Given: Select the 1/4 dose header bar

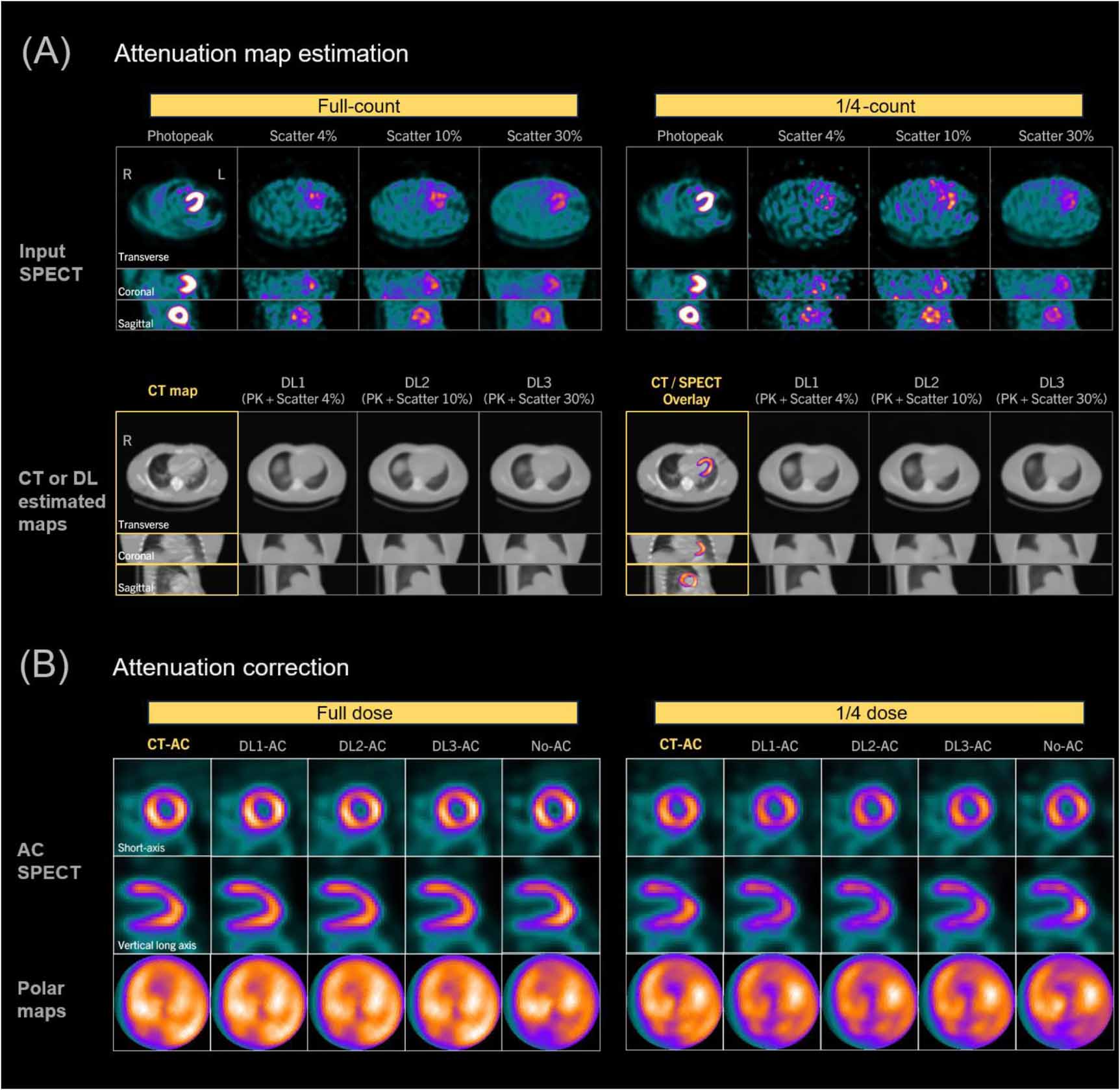Looking at the screenshot, I should [869, 712].
